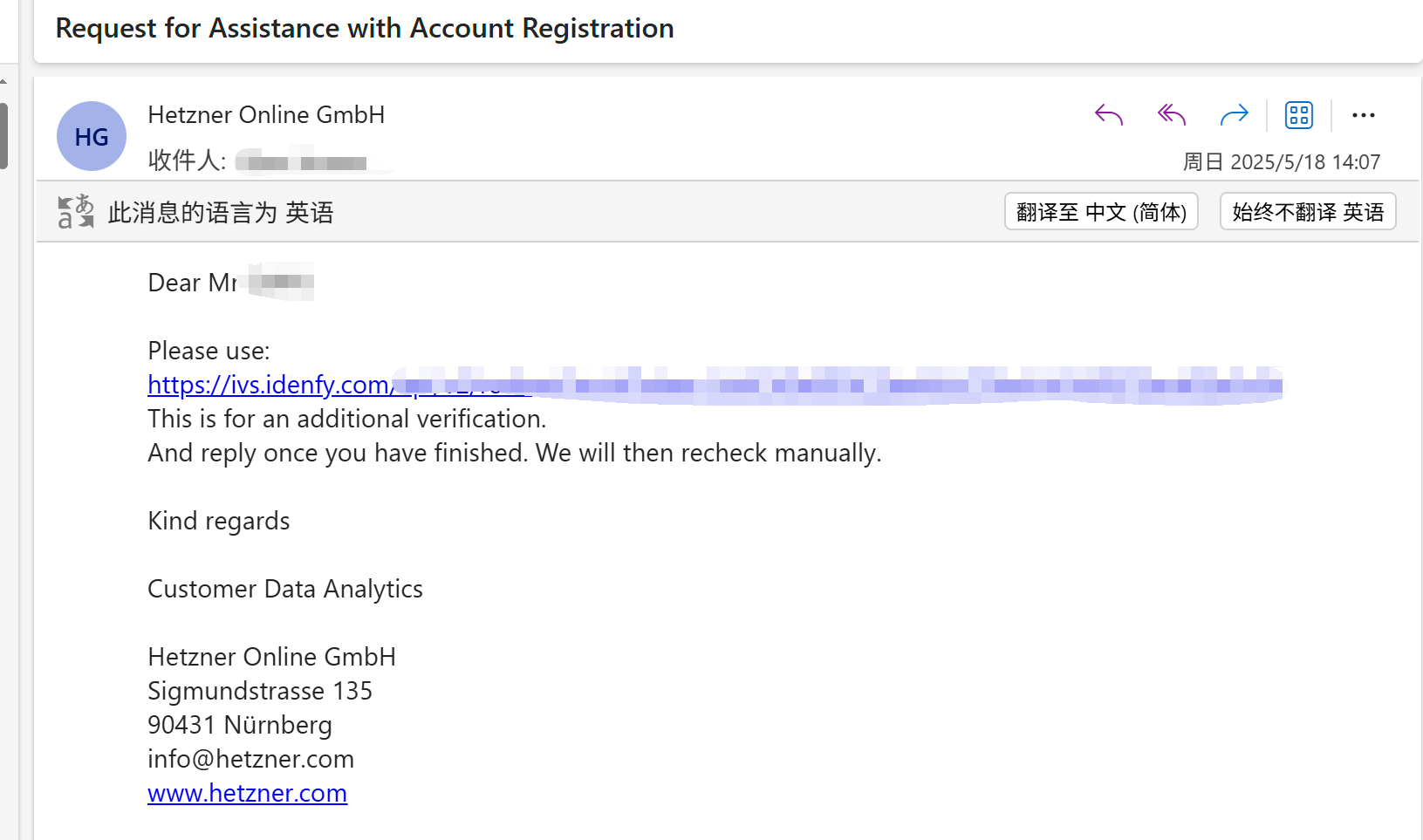Open the ivs.idenfy.com verification link
Image resolution: width=1423 pixels, height=840 pixels.
click(339, 385)
